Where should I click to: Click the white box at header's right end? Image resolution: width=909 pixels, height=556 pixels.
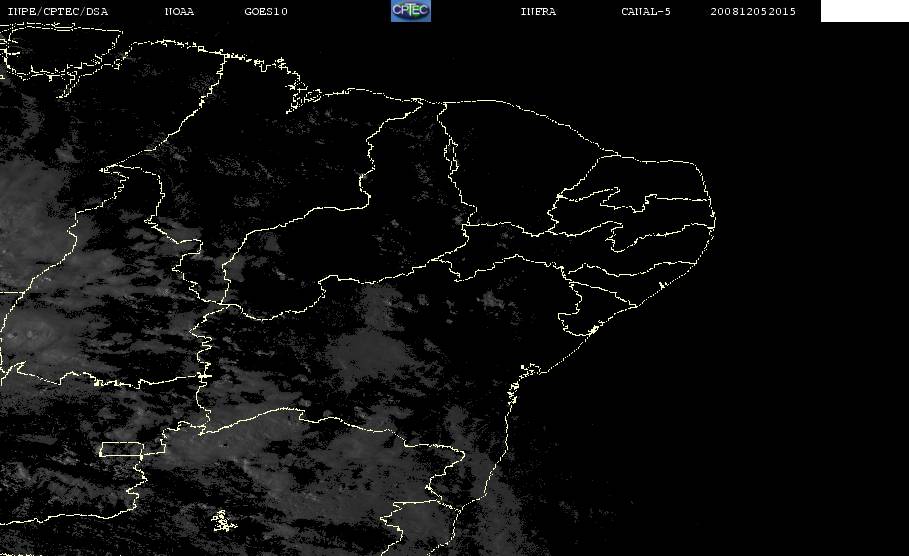pos(865,11)
